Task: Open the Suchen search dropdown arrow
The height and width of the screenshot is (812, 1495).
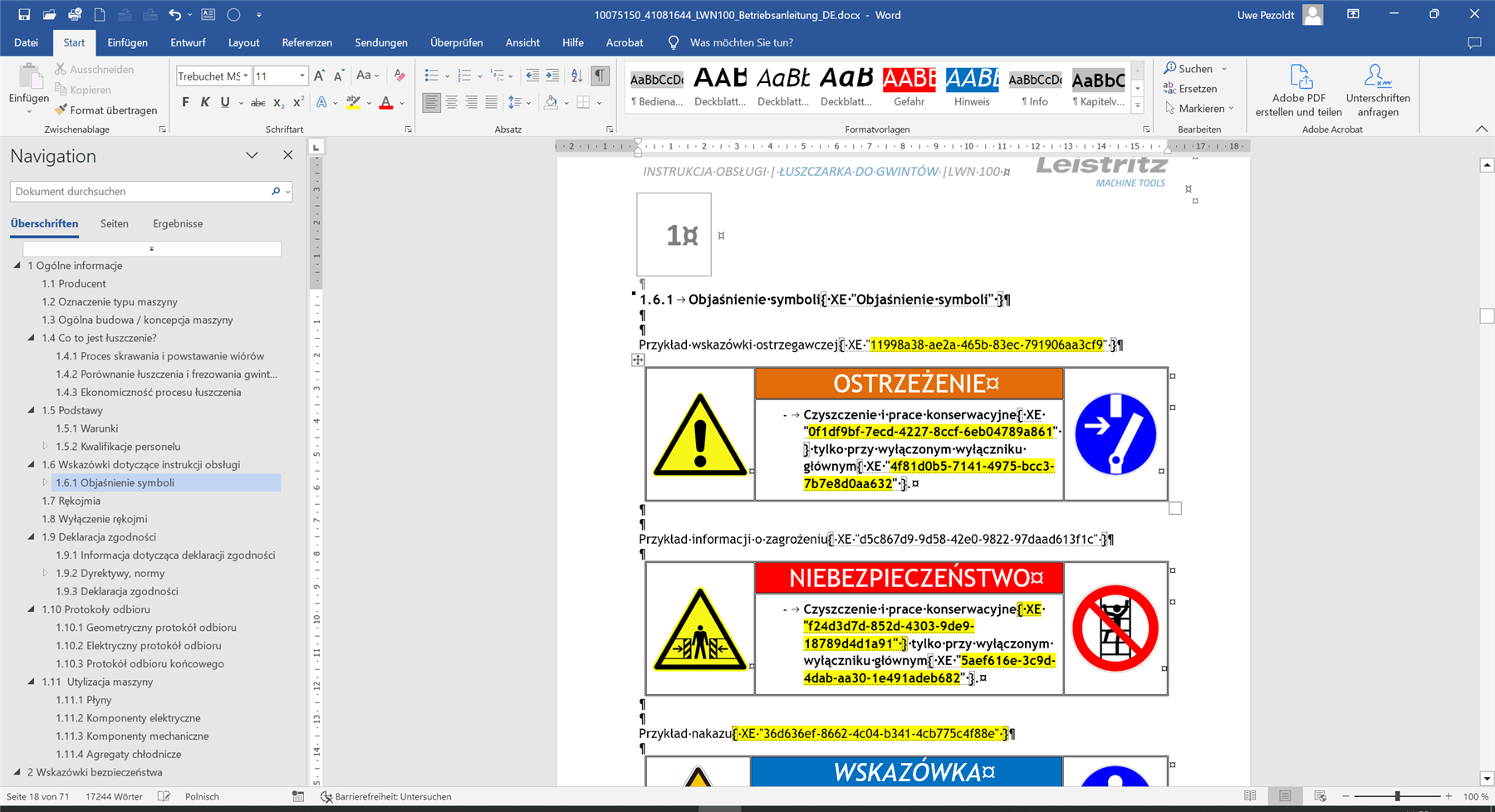Action: click(x=1224, y=69)
